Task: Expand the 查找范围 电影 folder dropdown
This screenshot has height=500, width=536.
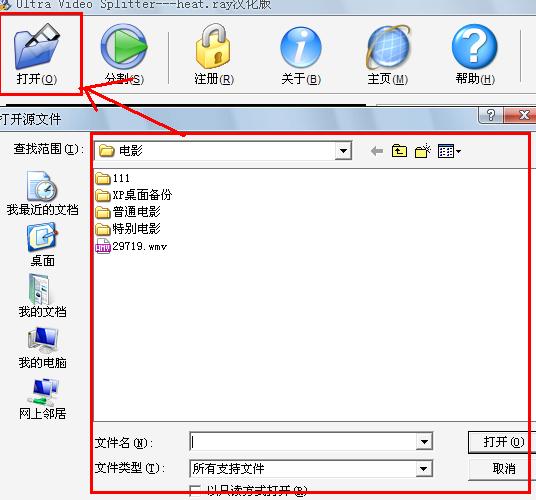Action: pos(343,151)
